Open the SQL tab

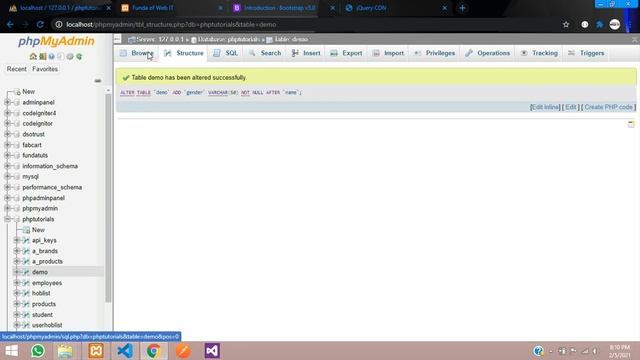point(225,53)
